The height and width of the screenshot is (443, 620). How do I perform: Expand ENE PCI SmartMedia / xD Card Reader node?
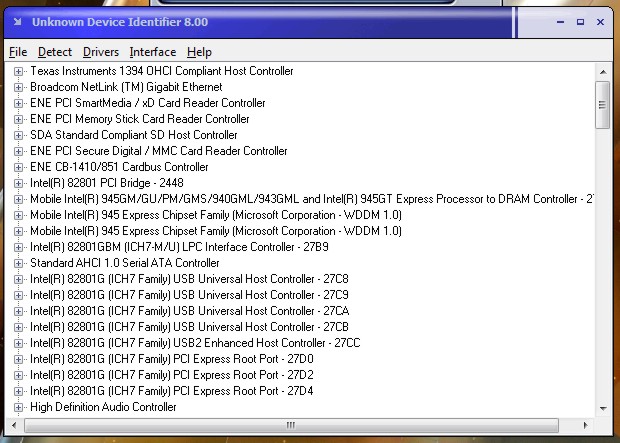(18, 103)
